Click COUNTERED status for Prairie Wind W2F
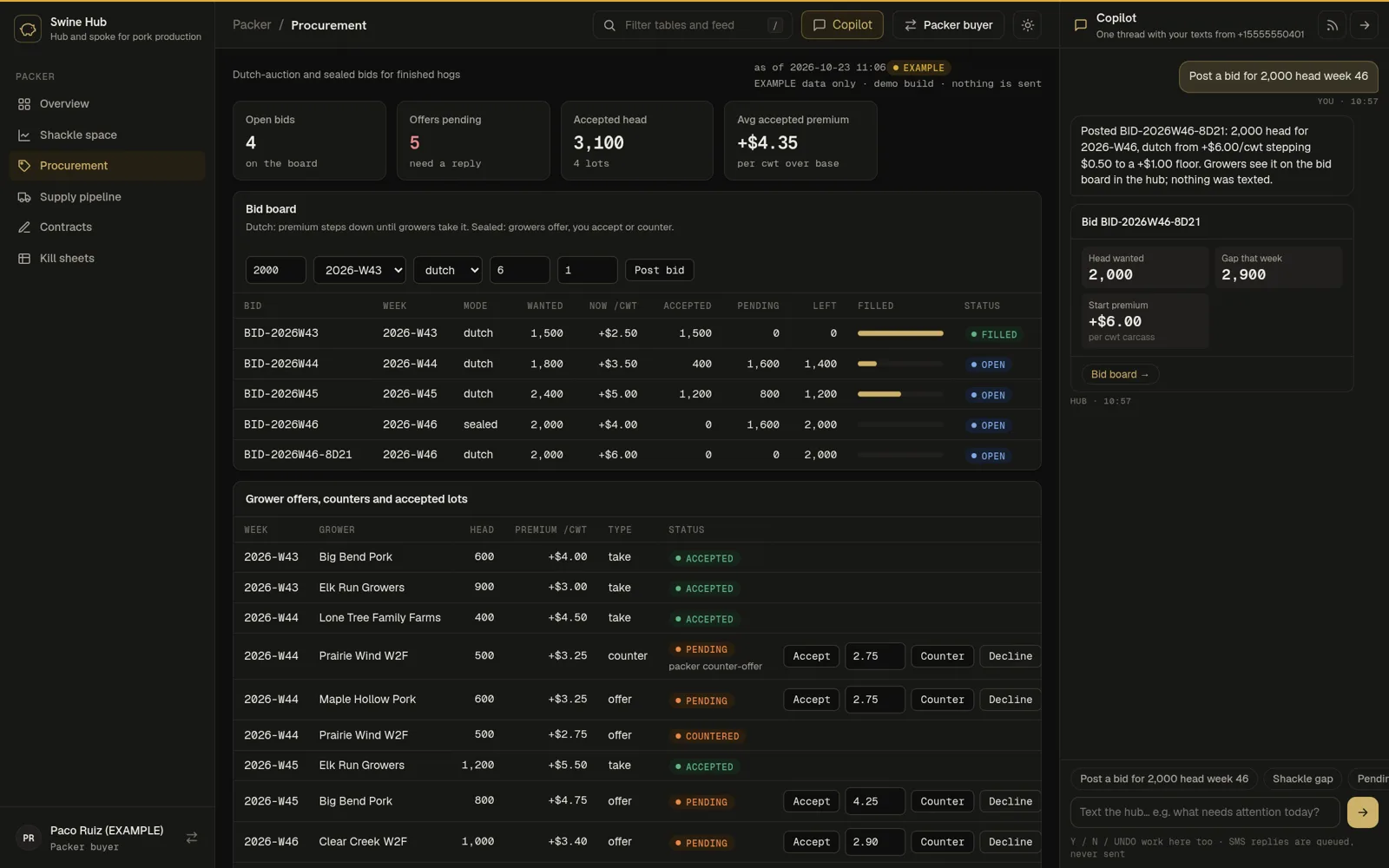1389x868 pixels. 708,736
